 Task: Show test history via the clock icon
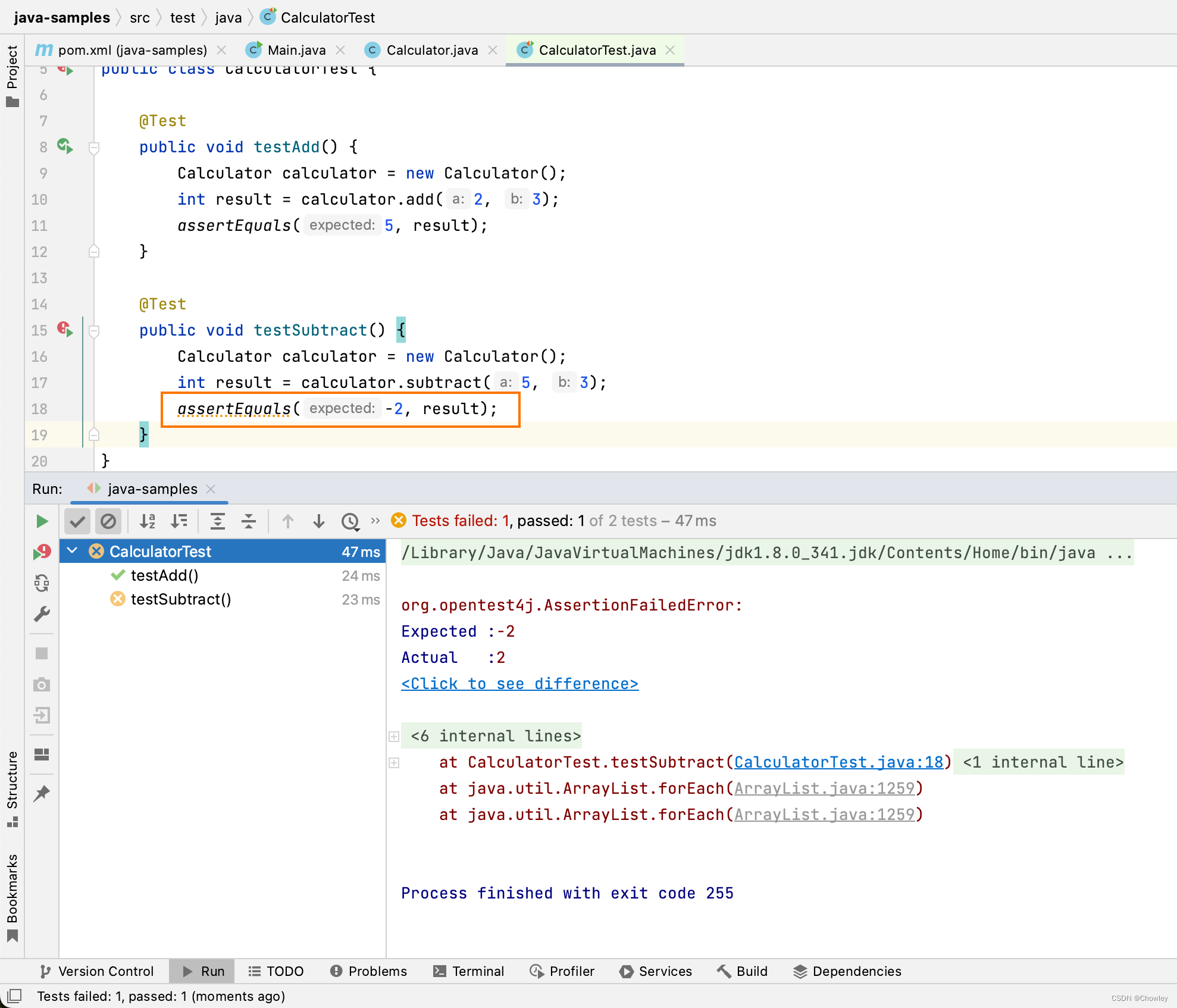pos(350,521)
